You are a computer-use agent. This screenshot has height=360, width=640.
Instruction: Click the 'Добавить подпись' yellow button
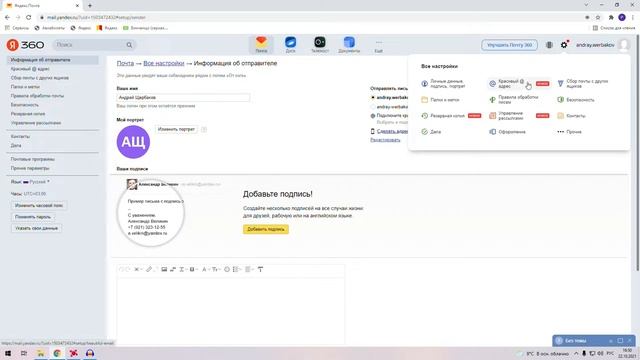[266, 229]
